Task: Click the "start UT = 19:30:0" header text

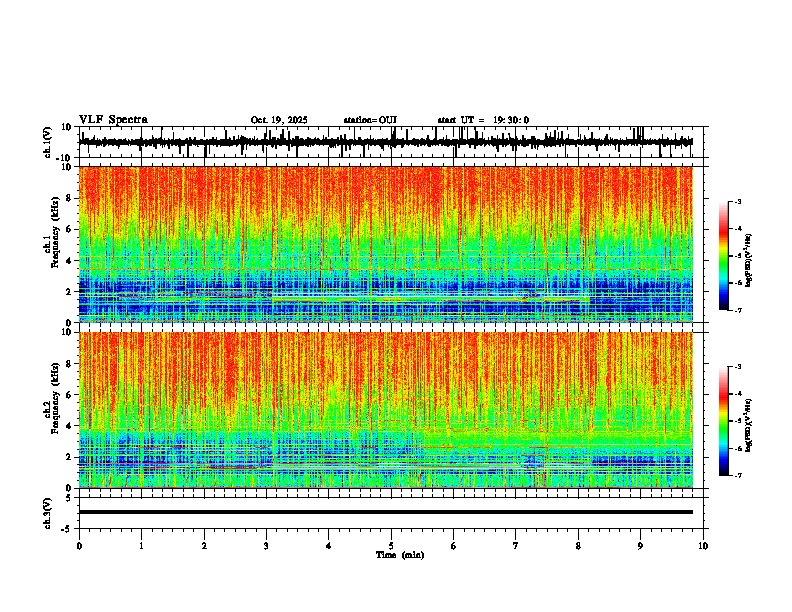Action: point(483,120)
